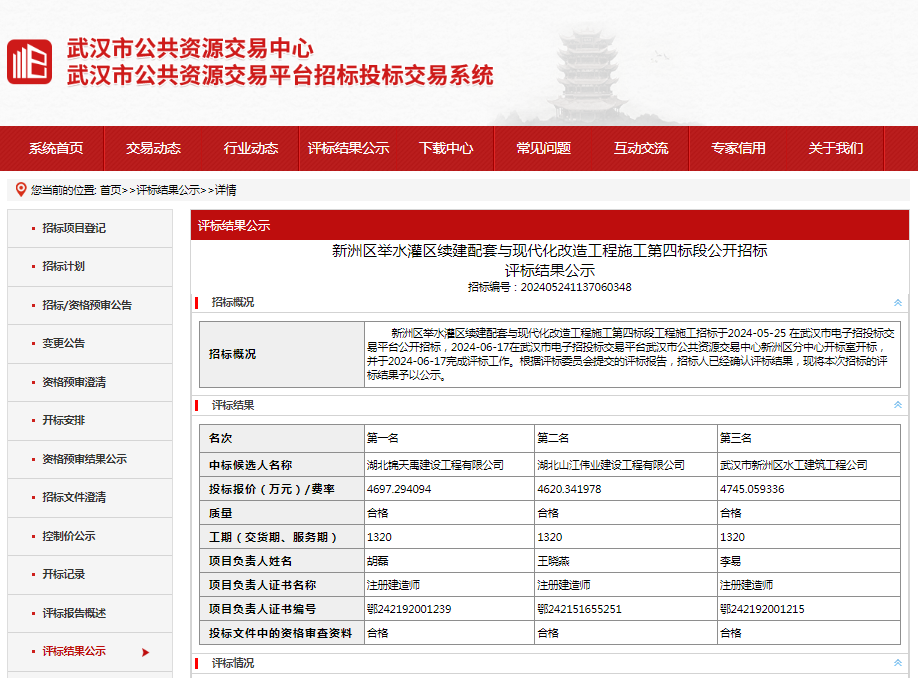
Task: Open 控制价公示 in the sidebar
Action: tap(68, 536)
